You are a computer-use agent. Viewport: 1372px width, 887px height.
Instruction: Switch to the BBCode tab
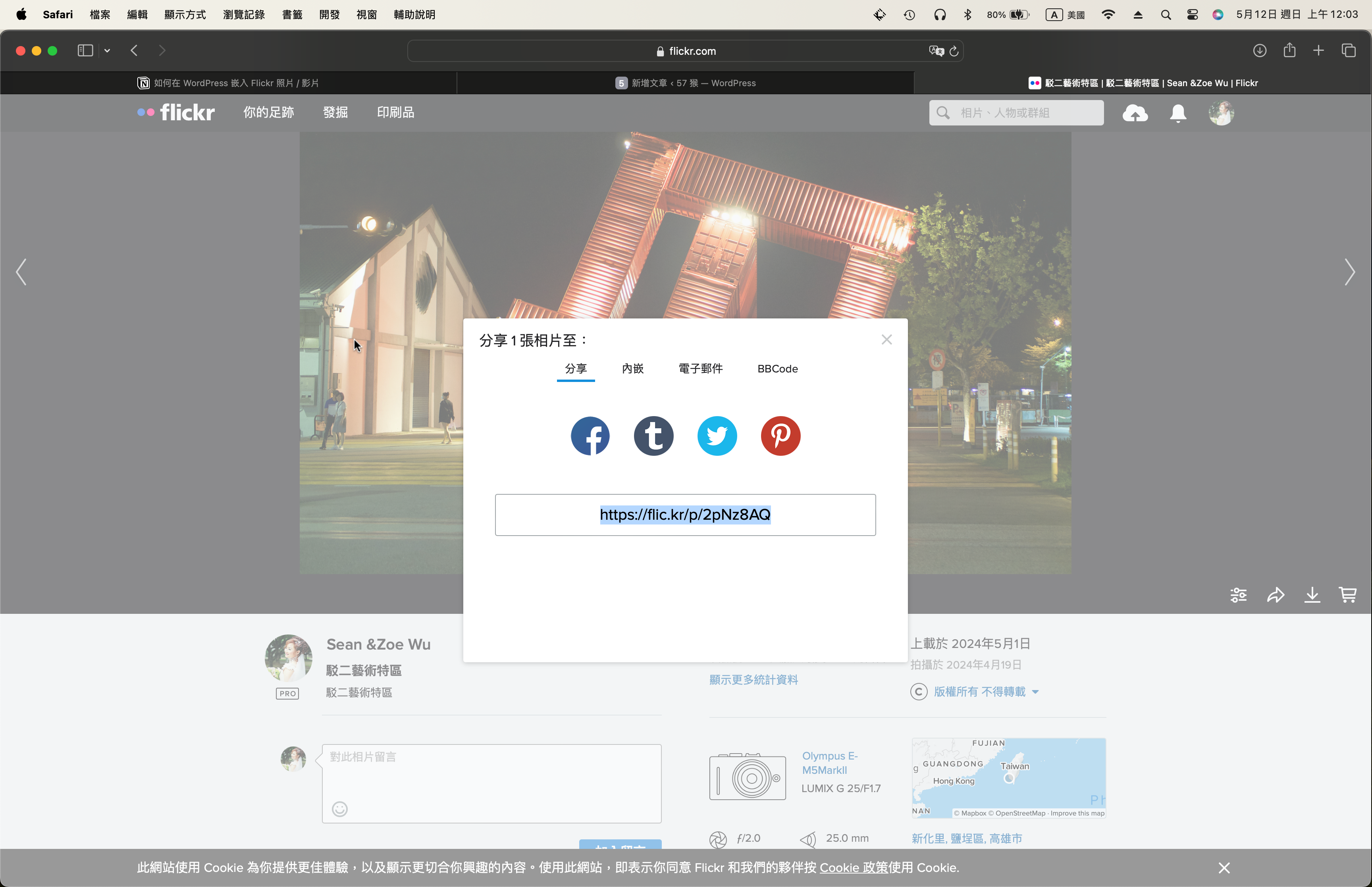point(777,368)
